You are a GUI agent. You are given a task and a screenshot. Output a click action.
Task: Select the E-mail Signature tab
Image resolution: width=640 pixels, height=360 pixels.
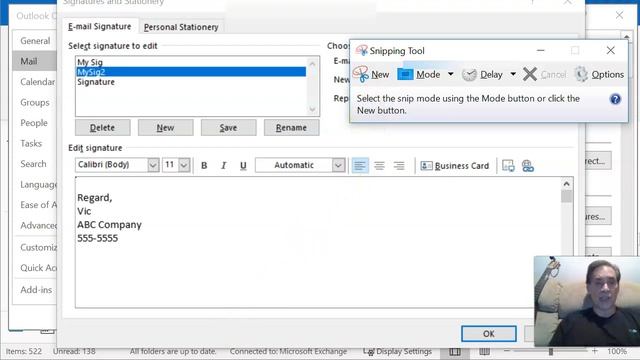(100, 27)
